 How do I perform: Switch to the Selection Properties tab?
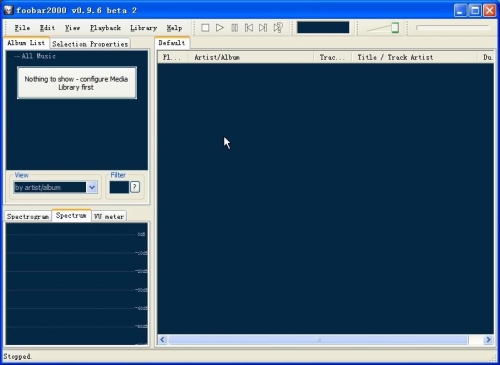point(90,44)
